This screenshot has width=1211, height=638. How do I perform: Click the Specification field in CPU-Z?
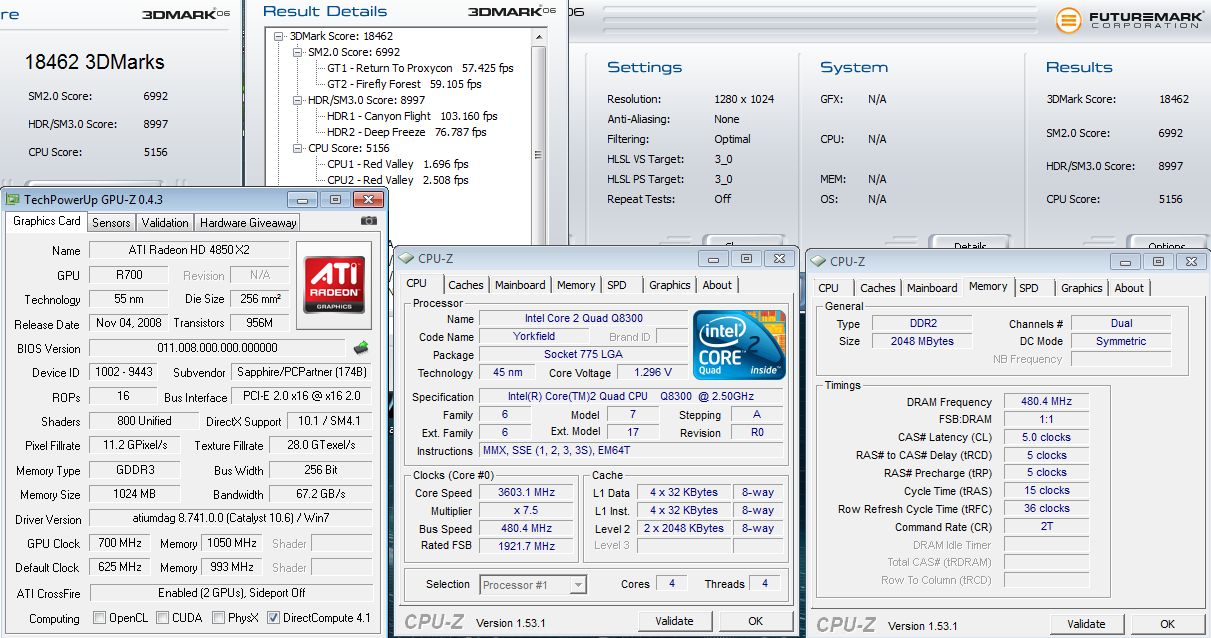pos(631,397)
